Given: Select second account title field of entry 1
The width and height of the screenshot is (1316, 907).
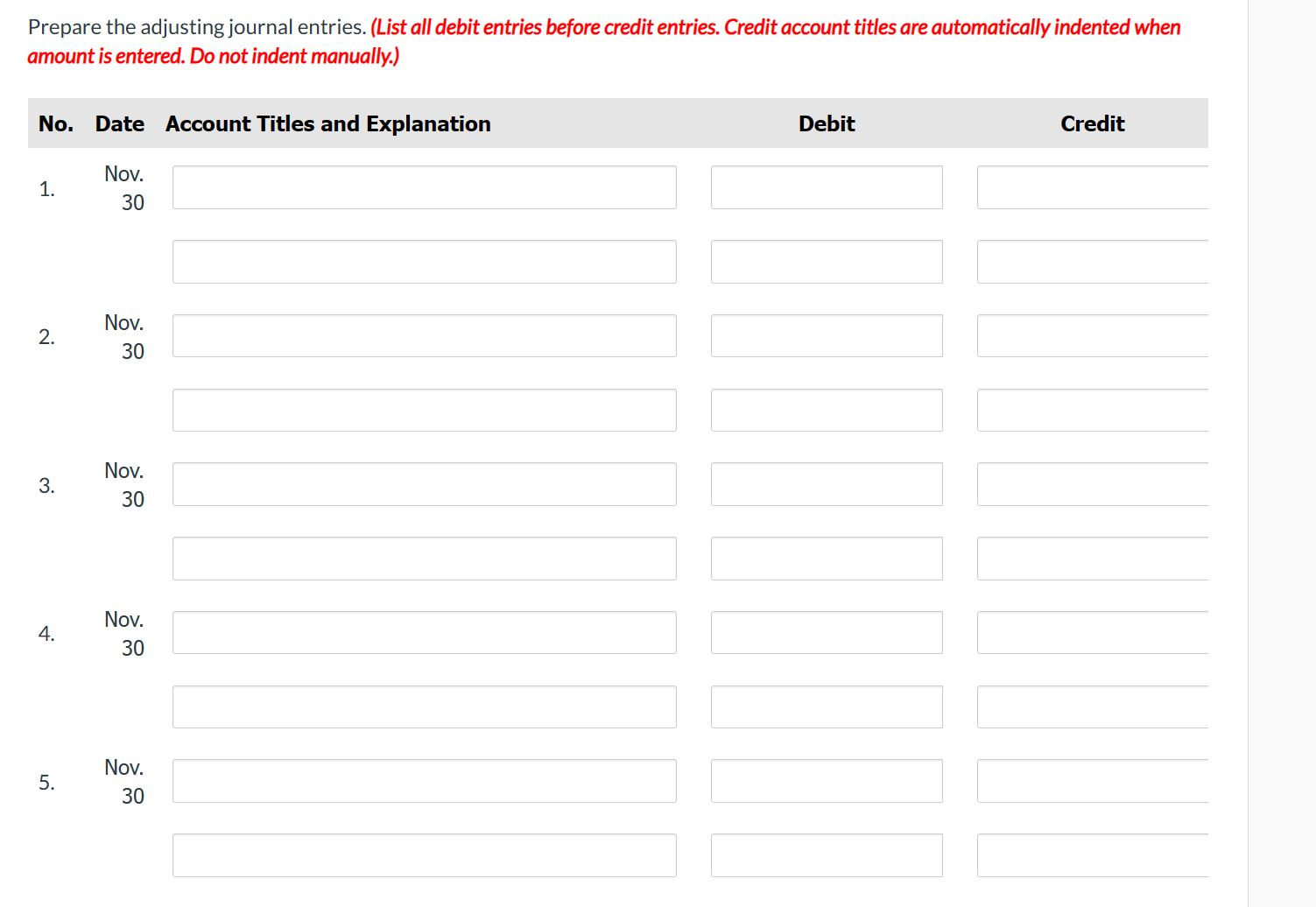Looking at the screenshot, I should pyautogui.click(x=424, y=262).
